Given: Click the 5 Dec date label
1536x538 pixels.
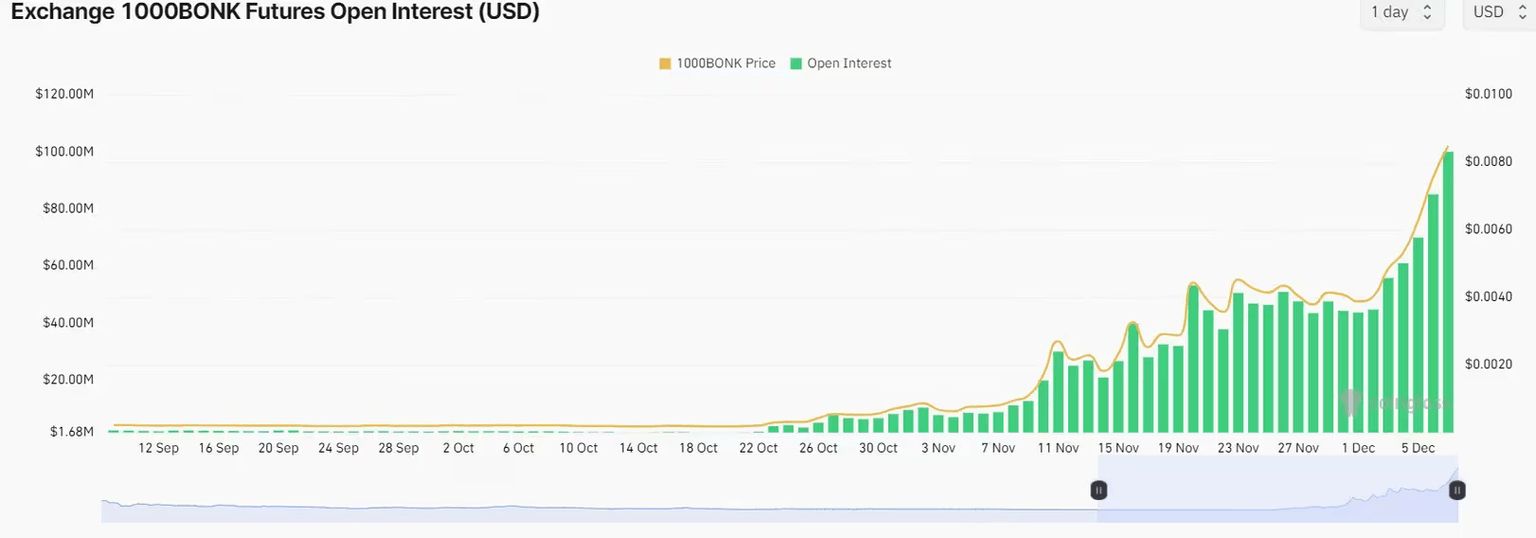Looking at the screenshot, I should pyautogui.click(x=1418, y=448).
